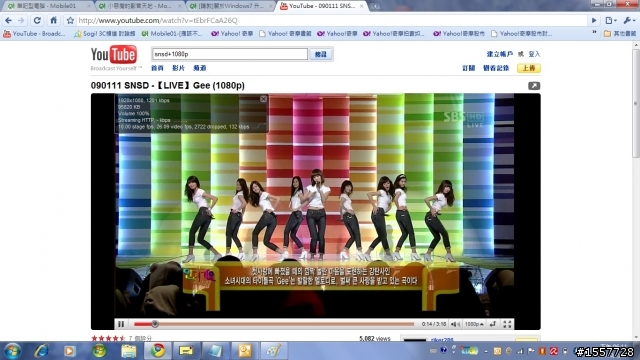Open YouTube - Broadc... bookmark
The width and height of the screenshot is (640, 360).
click(x=34, y=34)
